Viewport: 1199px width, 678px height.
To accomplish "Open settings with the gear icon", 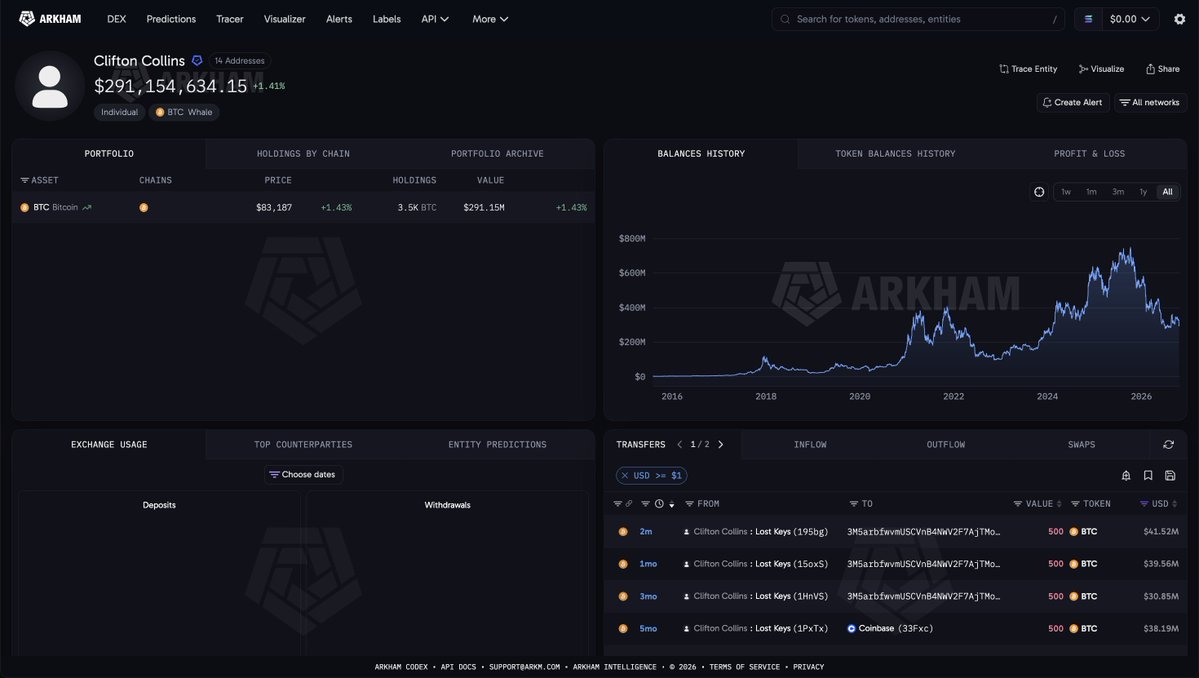I will tap(1179, 19).
